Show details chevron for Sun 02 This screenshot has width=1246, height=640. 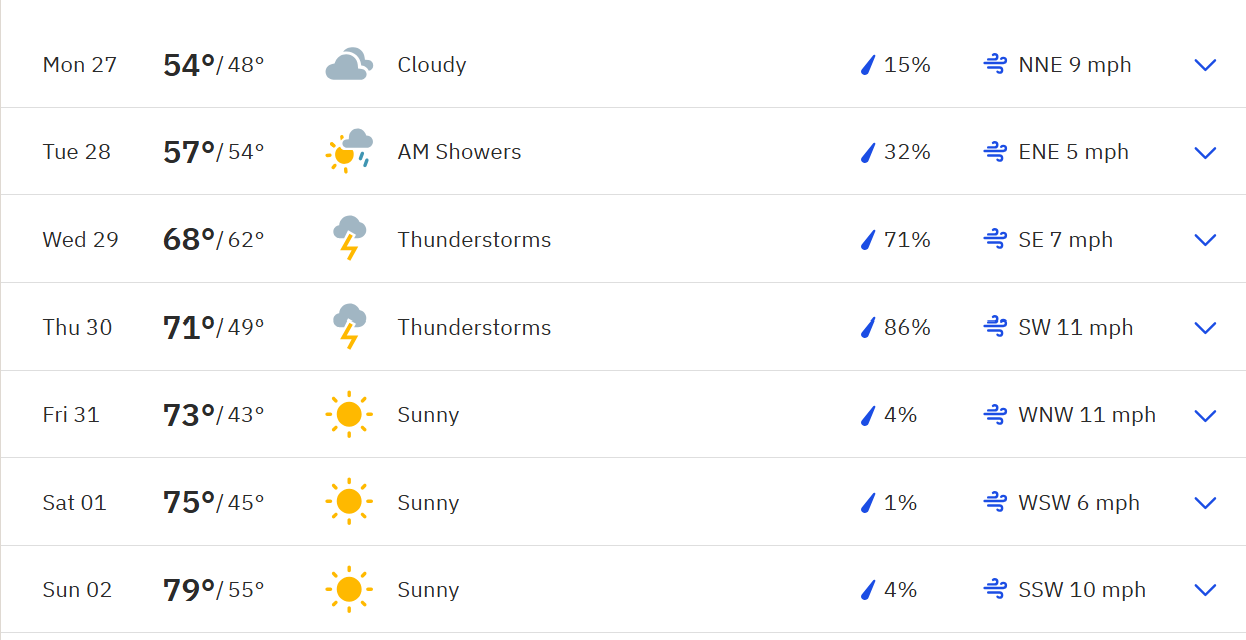pos(1205,590)
